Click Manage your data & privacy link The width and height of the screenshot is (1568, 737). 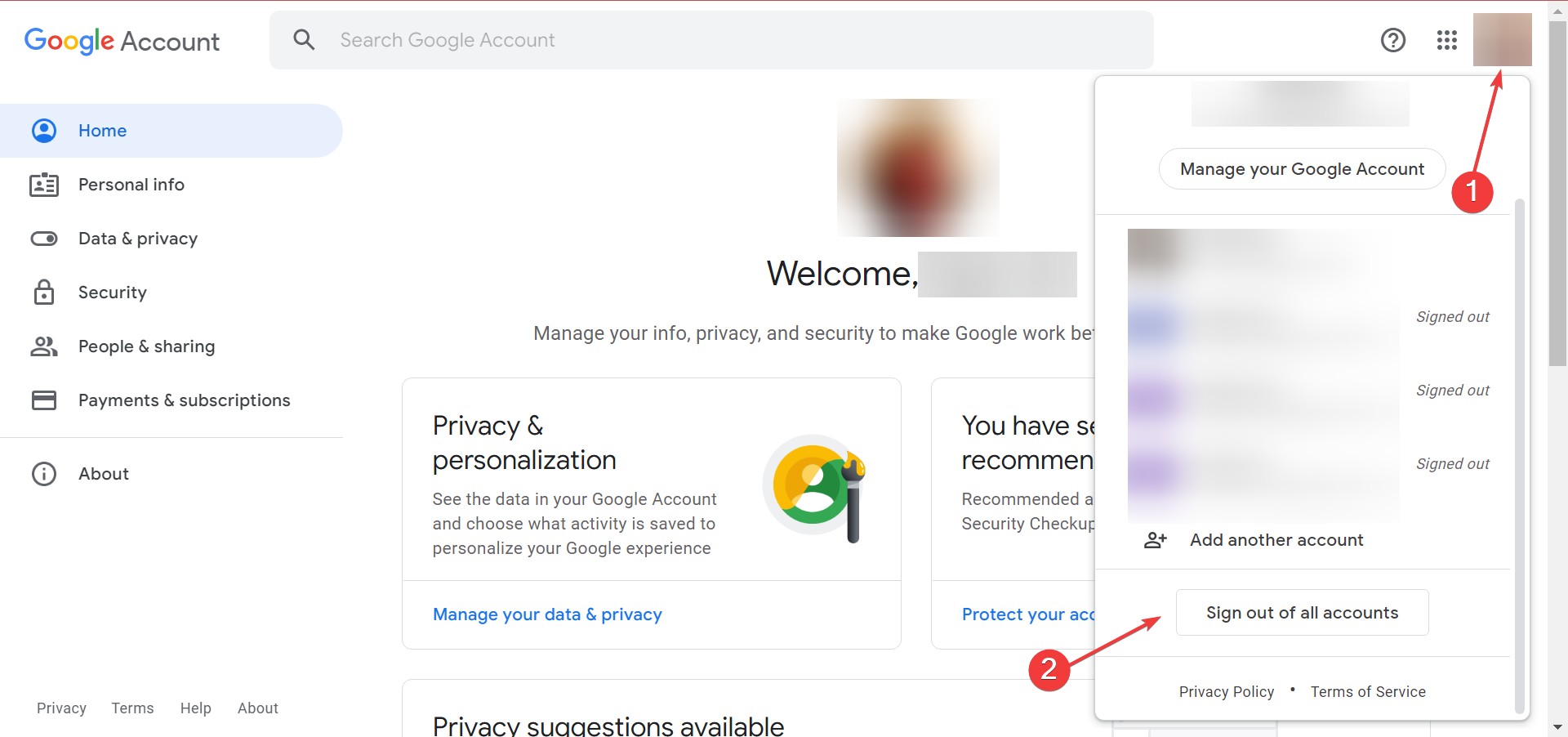(547, 614)
